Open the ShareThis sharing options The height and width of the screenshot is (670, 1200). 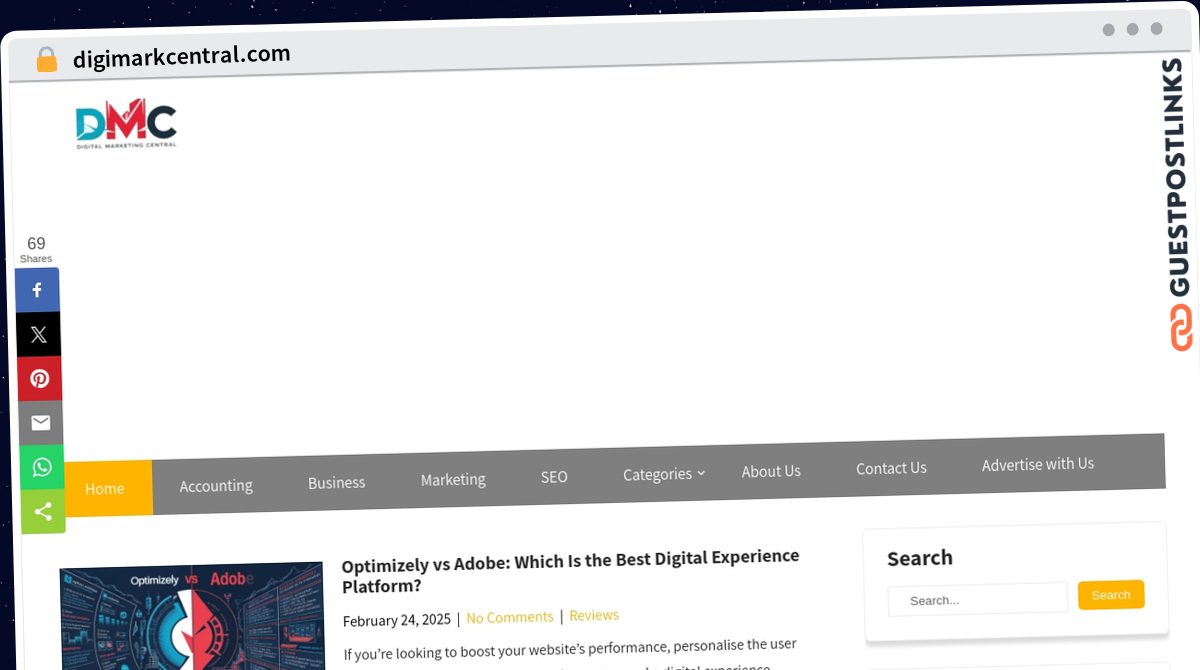[x=42, y=511]
